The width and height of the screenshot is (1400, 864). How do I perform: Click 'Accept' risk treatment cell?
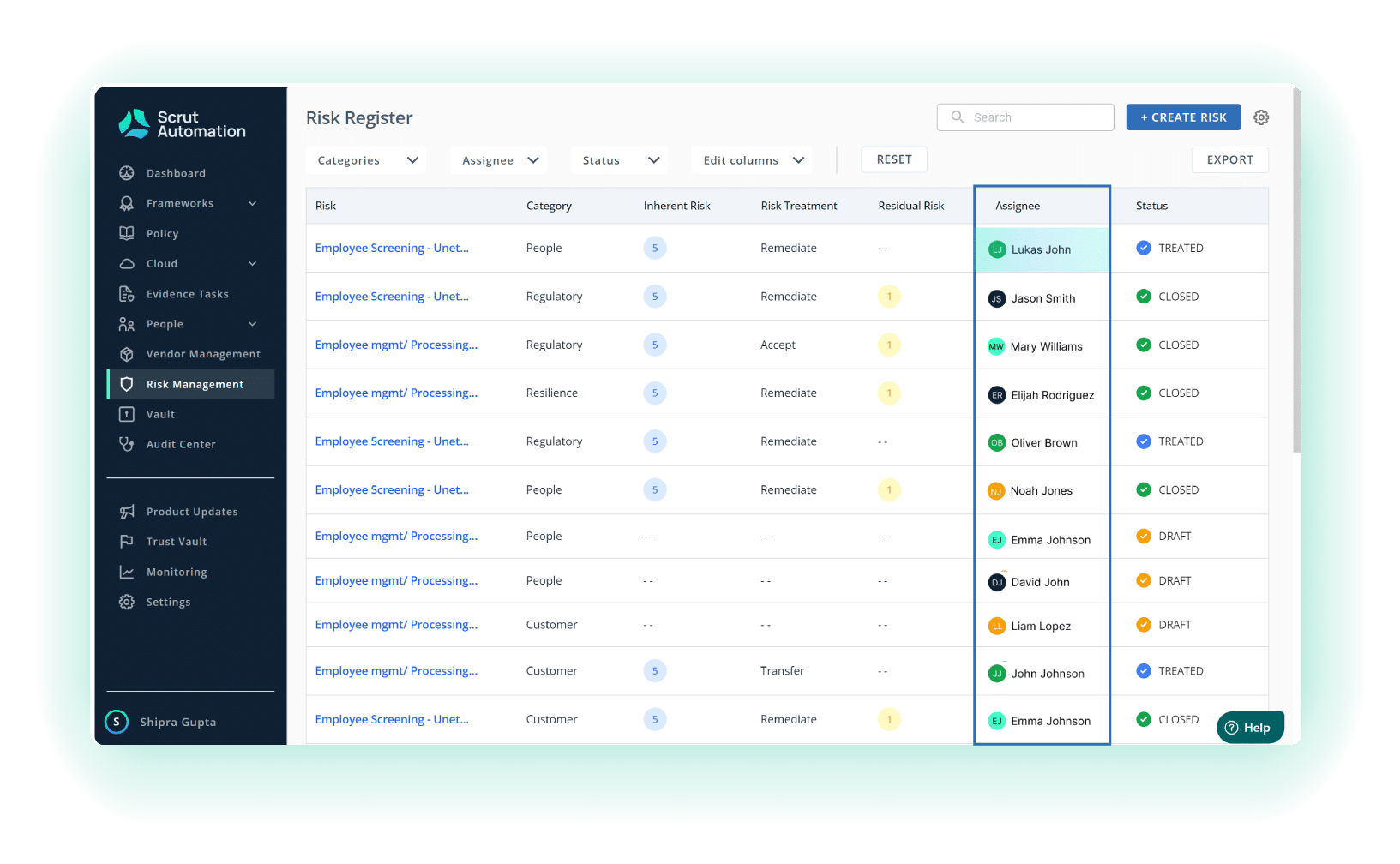(778, 345)
